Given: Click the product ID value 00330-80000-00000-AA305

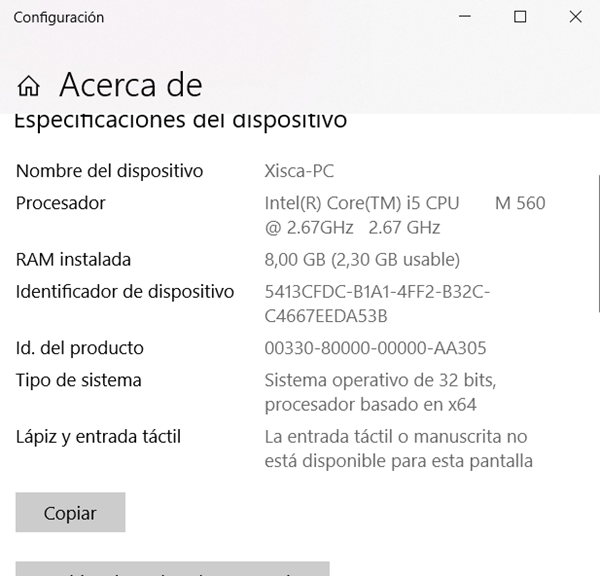Looking at the screenshot, I should 375,348.
